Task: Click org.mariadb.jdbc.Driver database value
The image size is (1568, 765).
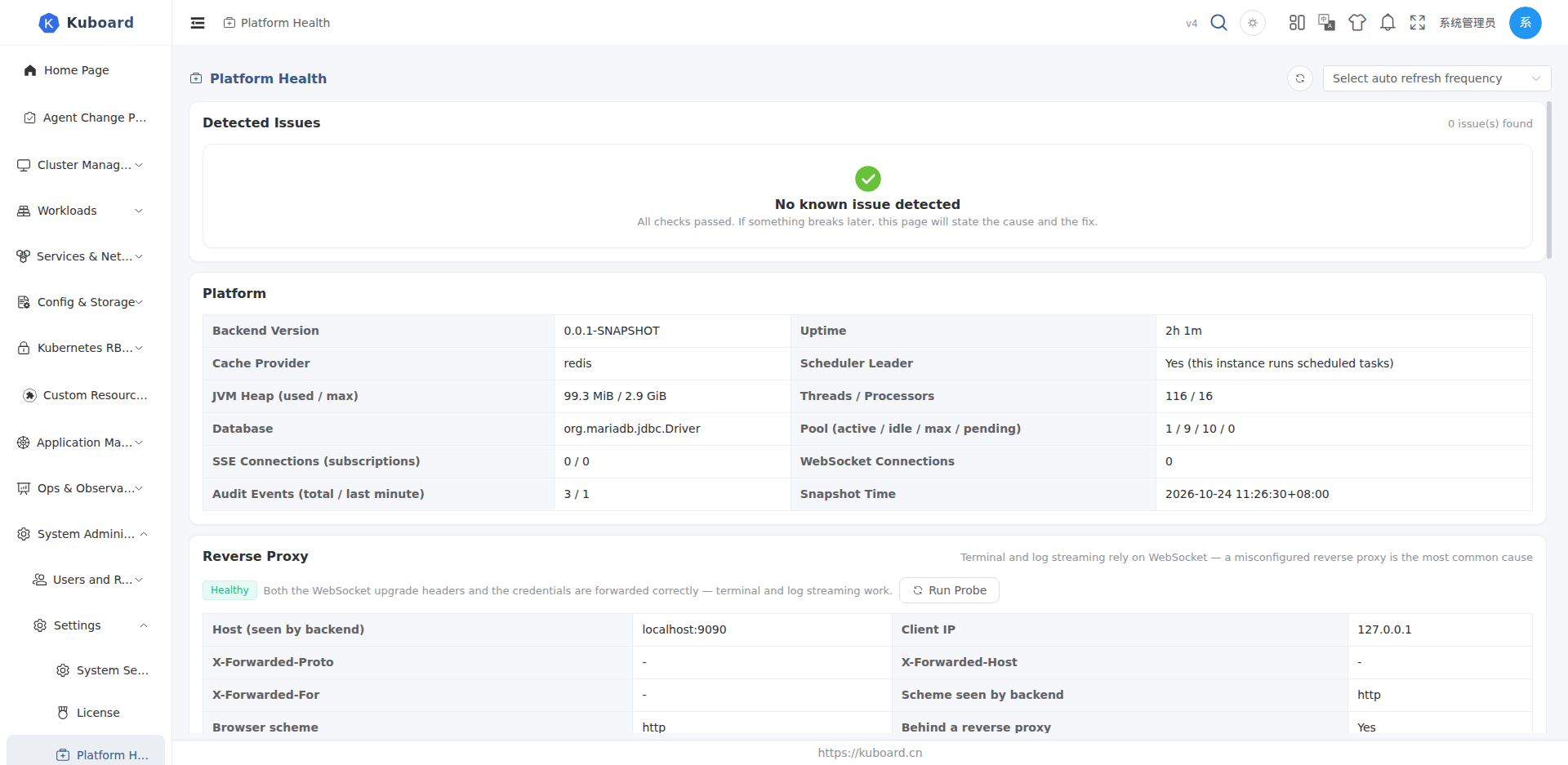Action: tap(632, 429)
